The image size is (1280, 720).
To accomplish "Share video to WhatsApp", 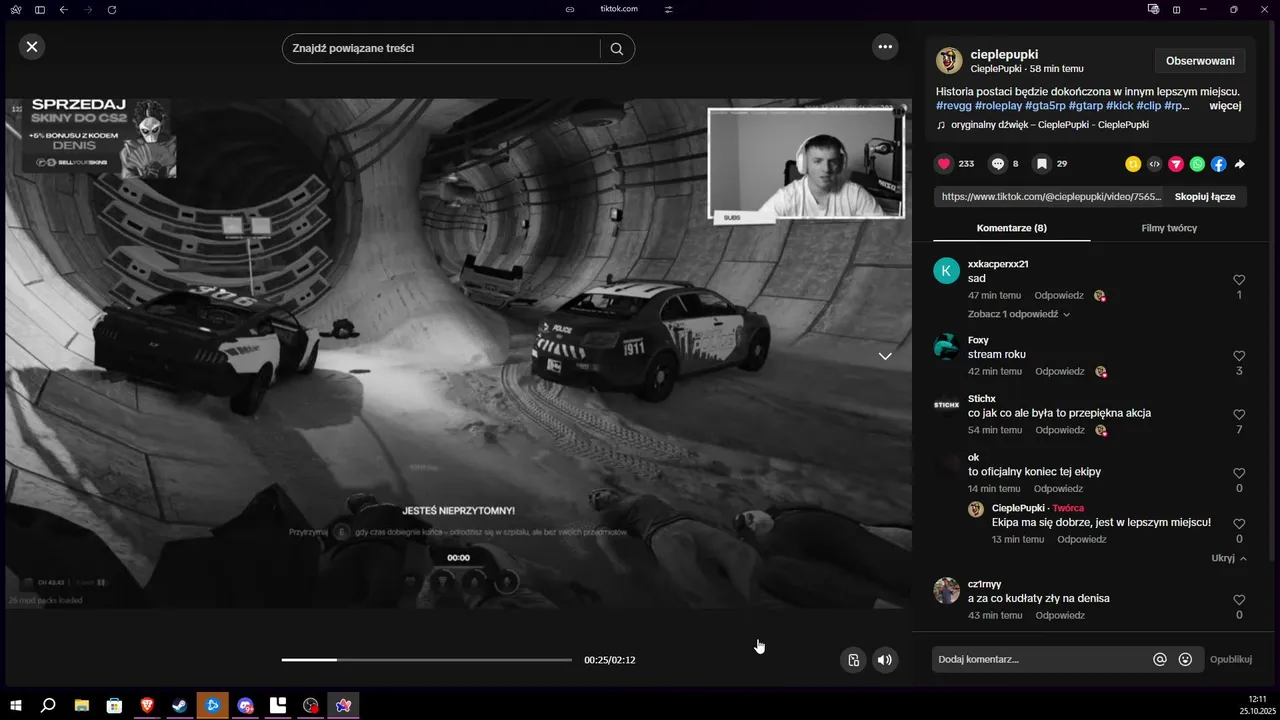I will coord(1197,164).
